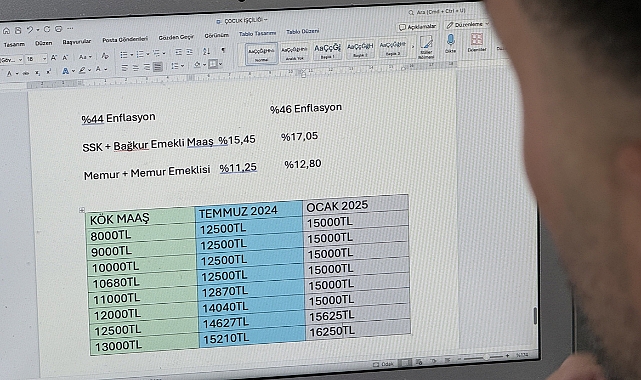The image size is (641, 380).
Task: Toggle subscript formatting
Action: (37, 73)
